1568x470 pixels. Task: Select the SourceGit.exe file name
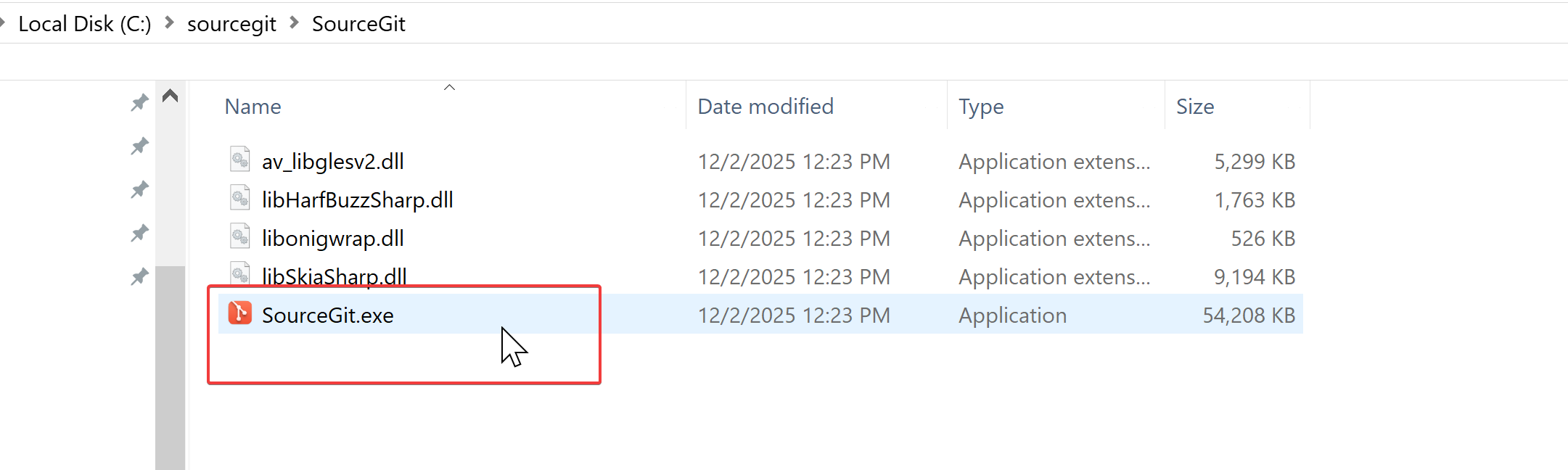tap(328, 316)
